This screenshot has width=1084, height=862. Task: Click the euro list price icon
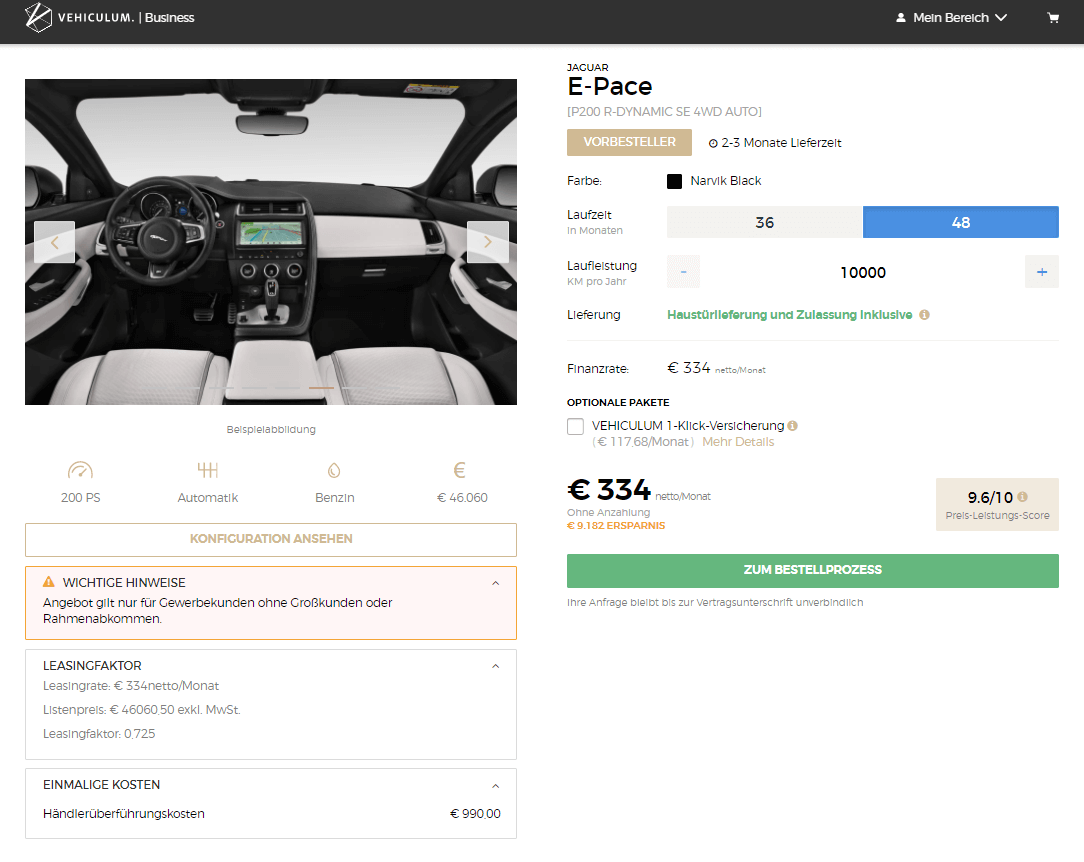click(460, 471)
